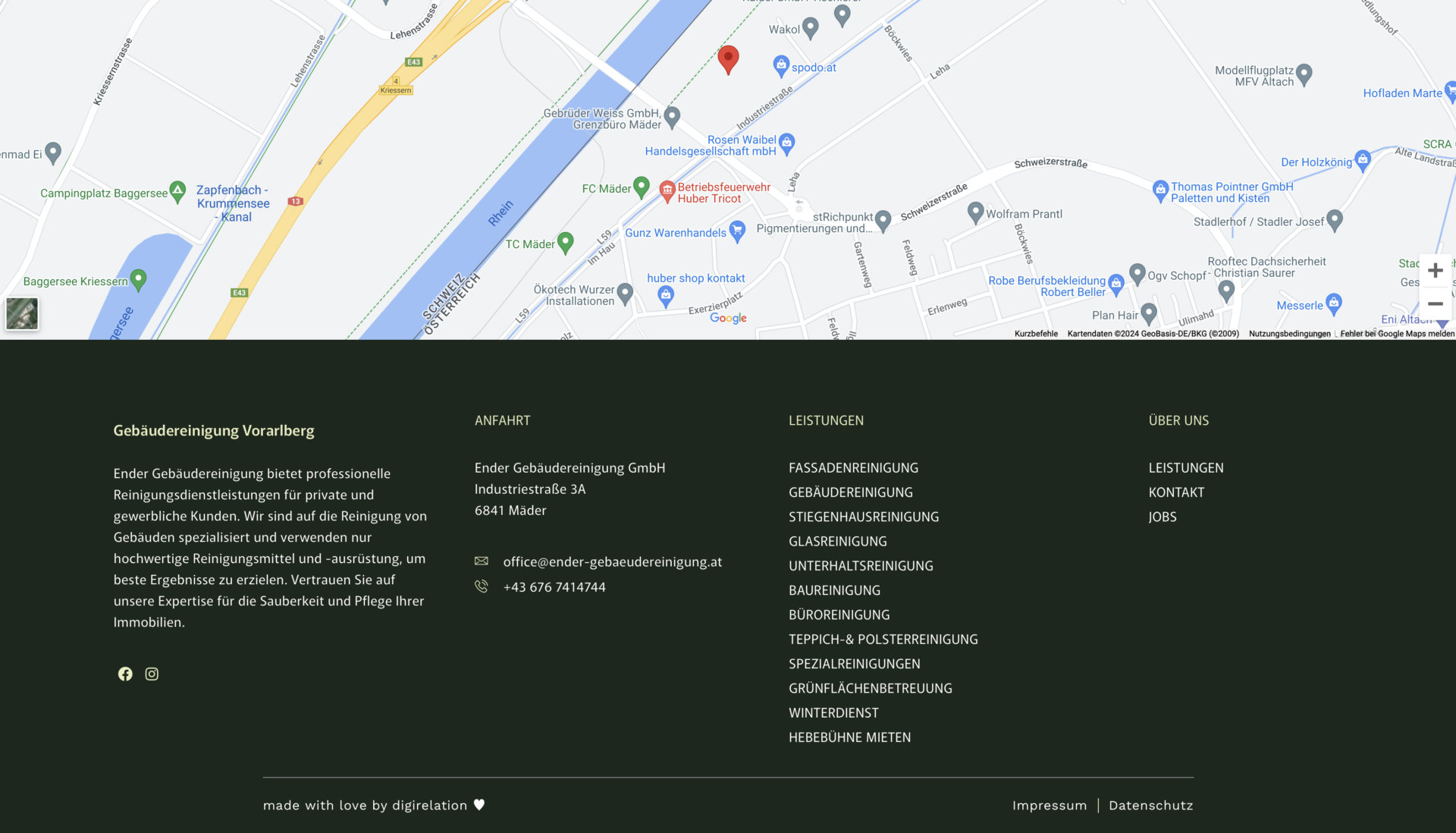Select the spodo.at shop pin
The height and width of the screenshot is (833, 1456).
pyautogui.click(x=781, y=65)
